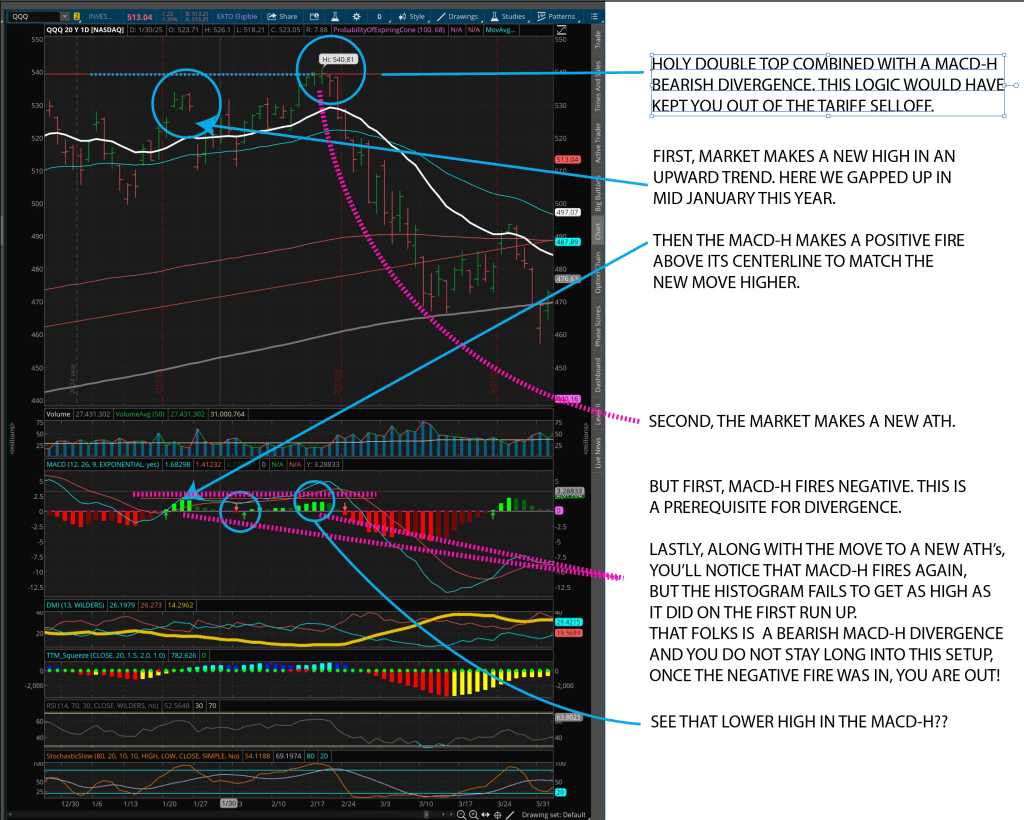This screenshot has width=1024, height=820.
Task: Switch to the Active Trader side tab
Action: (x=598, y=142)
